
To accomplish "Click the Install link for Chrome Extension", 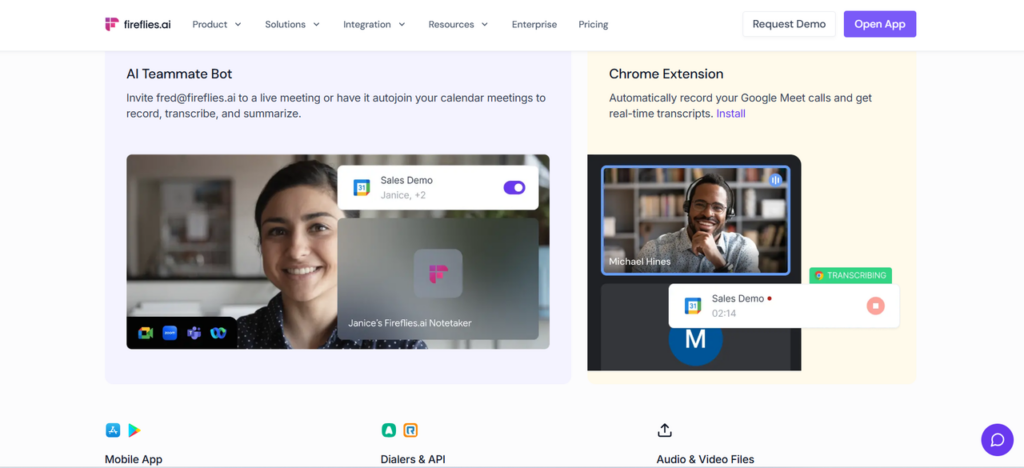I will pyautogui.click(x=731, y=114).
